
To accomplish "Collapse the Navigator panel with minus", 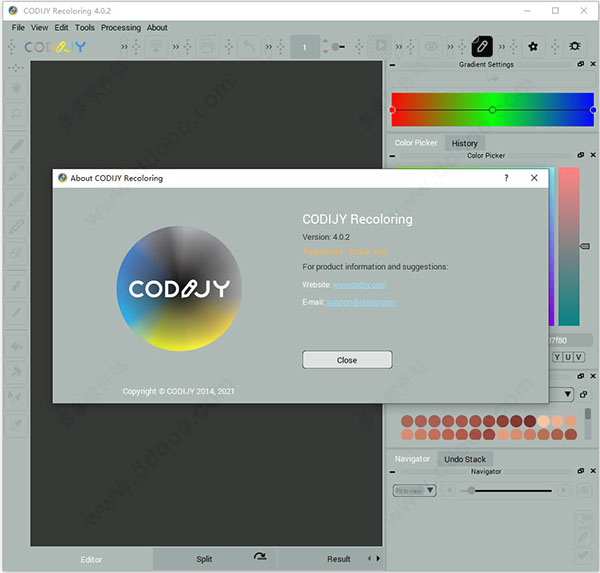I will [x=392, y=472].
